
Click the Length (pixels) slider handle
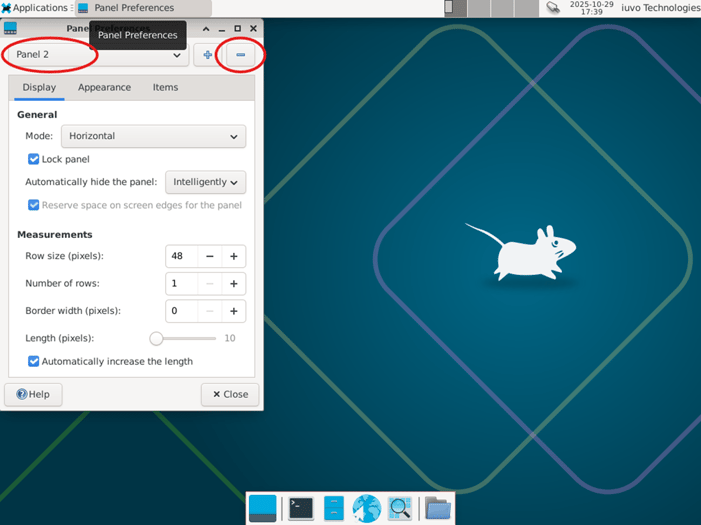156,338
